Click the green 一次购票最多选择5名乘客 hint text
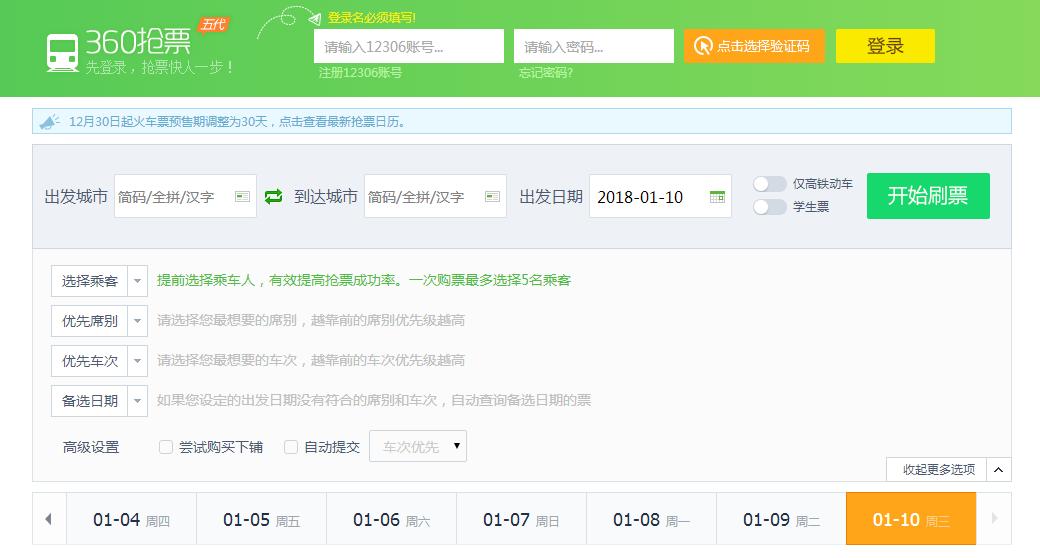Image resolution: width=1040 pixels, height=558 pixels. coord(489,280)
